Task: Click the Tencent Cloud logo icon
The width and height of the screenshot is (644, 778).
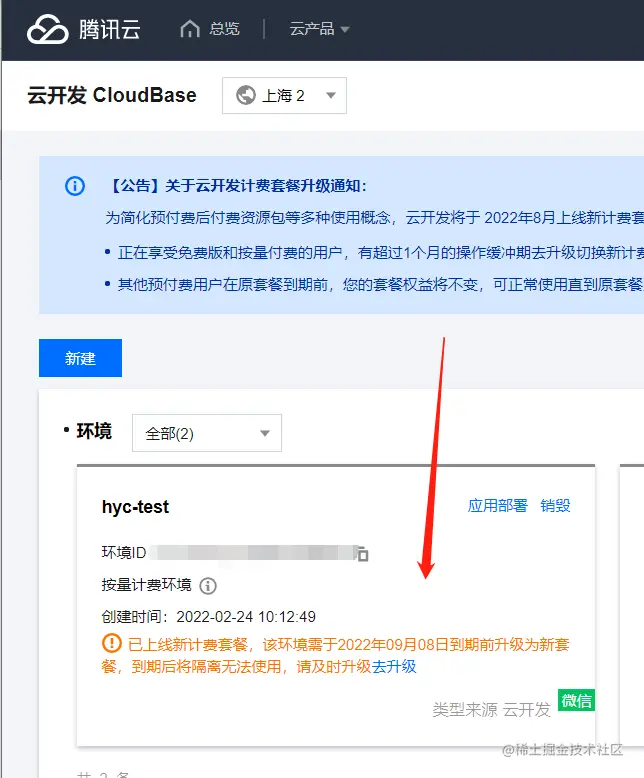Action: (x=48, y=29)
